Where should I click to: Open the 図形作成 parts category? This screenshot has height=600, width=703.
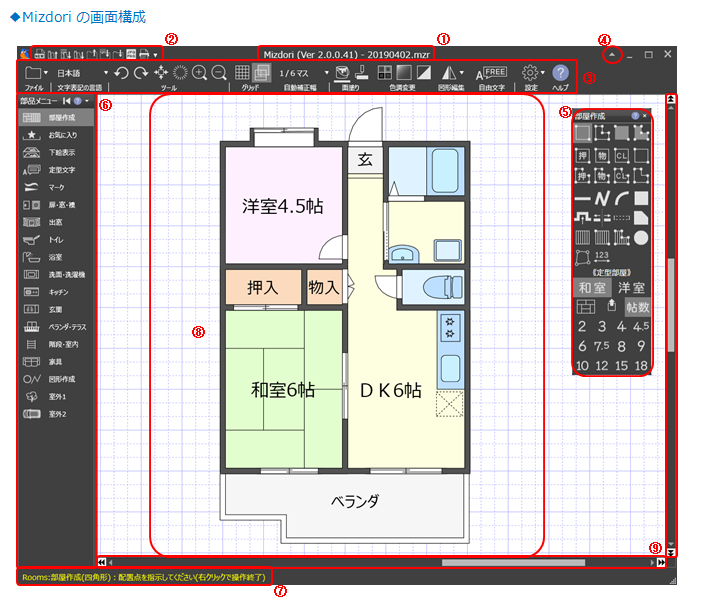56,379
